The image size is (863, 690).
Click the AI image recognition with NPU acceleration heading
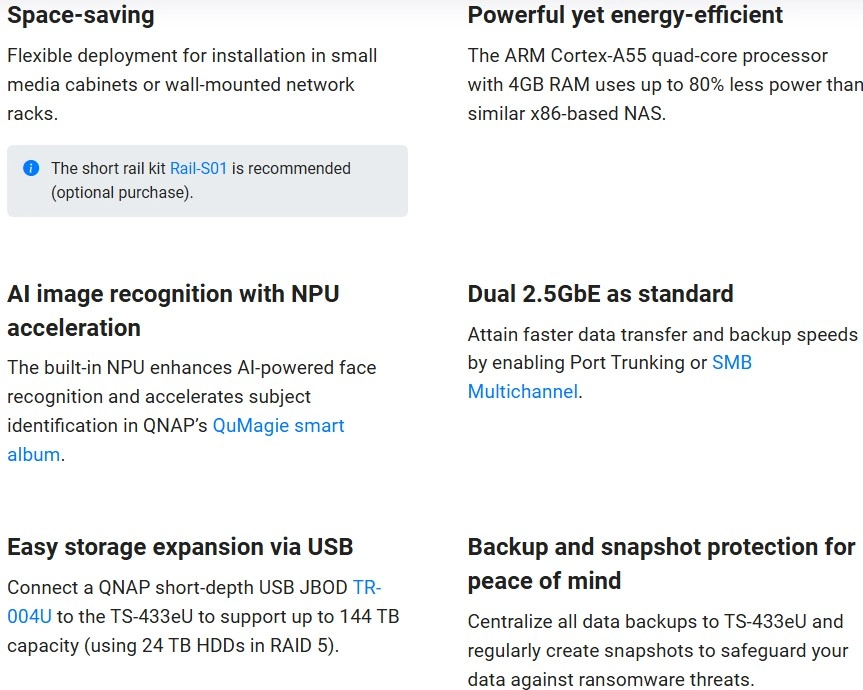coord(173,311)
